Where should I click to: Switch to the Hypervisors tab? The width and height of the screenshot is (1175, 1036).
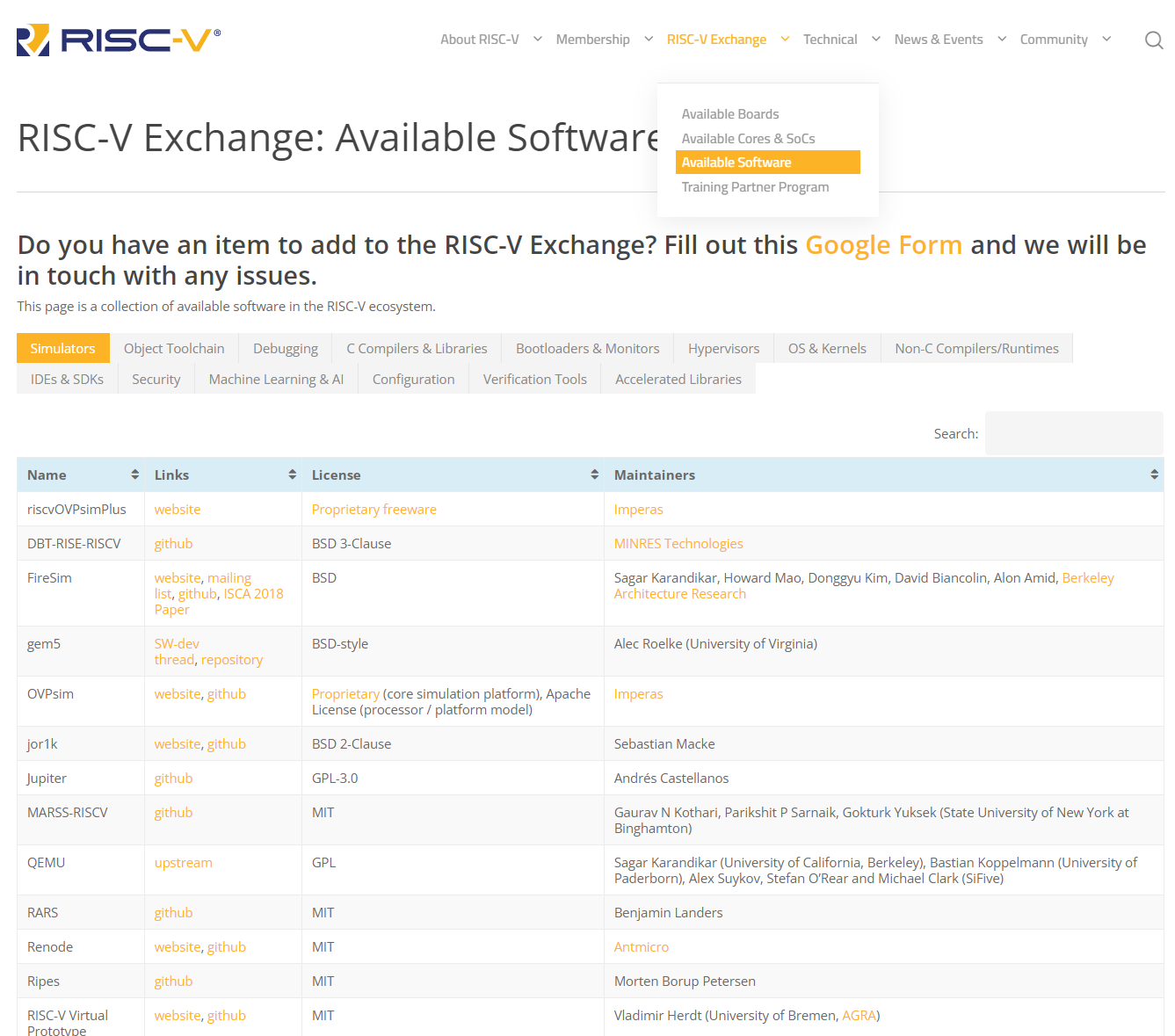click(x=722, y=348)
